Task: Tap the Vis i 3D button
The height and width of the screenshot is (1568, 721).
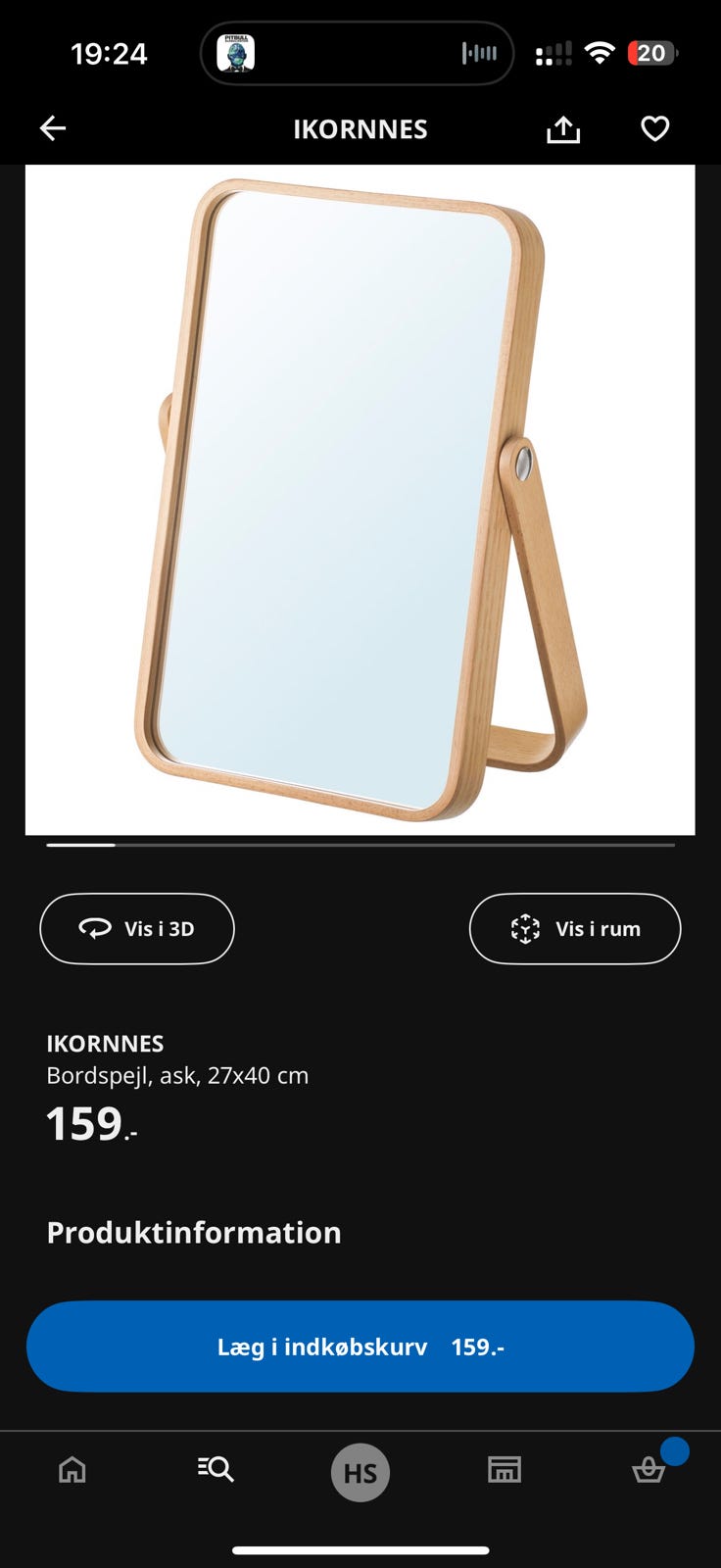Action: tap(137, 928)
